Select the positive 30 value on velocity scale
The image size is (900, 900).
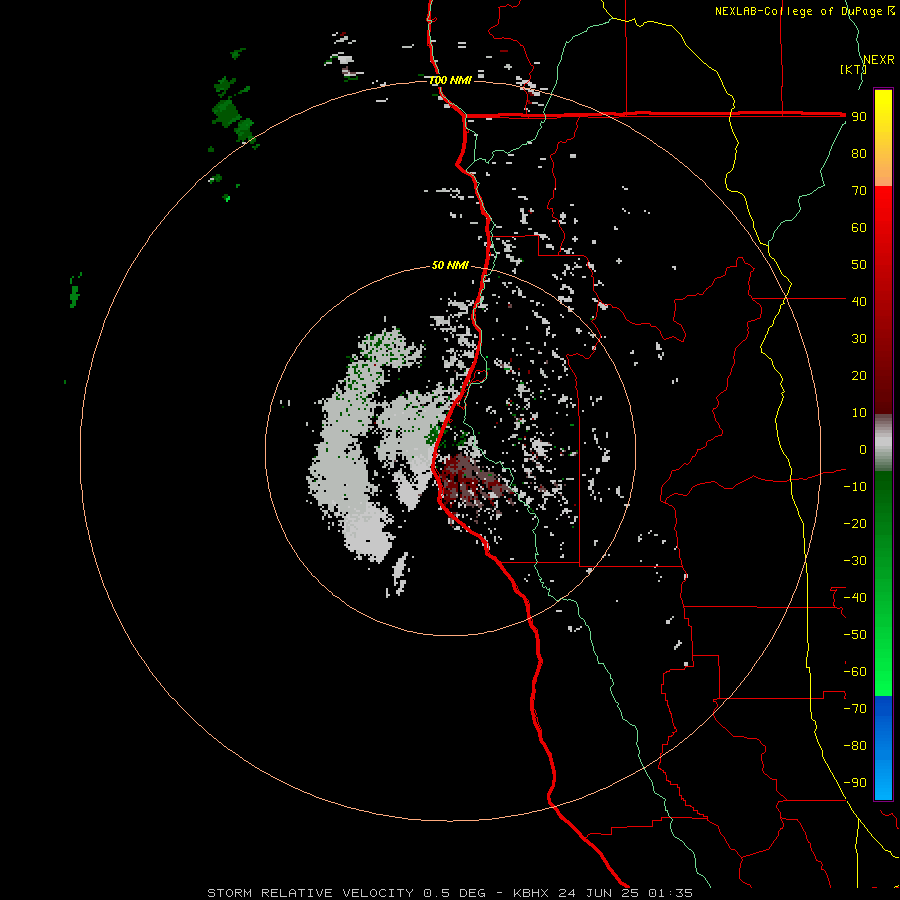(x=859, y=339)
